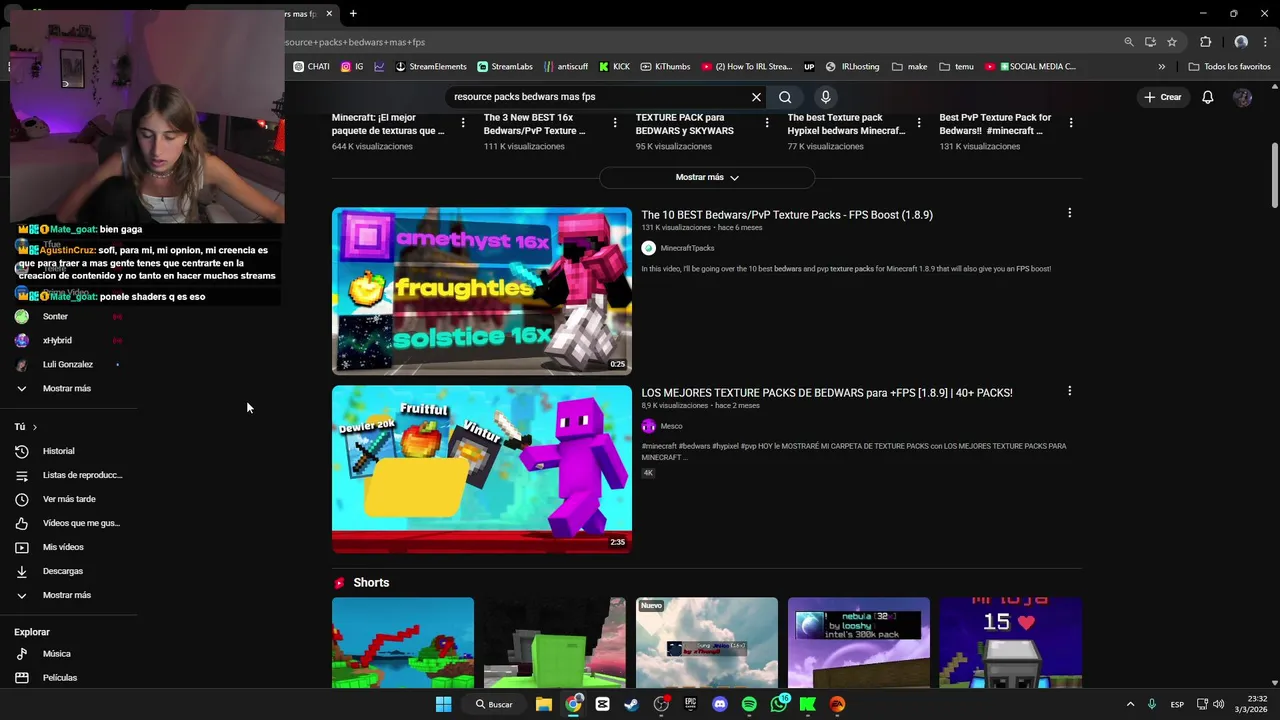The height and width of the screenshot is (720, 1280).
Task: Open the KiThumbs bookmark
Action: 665,67
